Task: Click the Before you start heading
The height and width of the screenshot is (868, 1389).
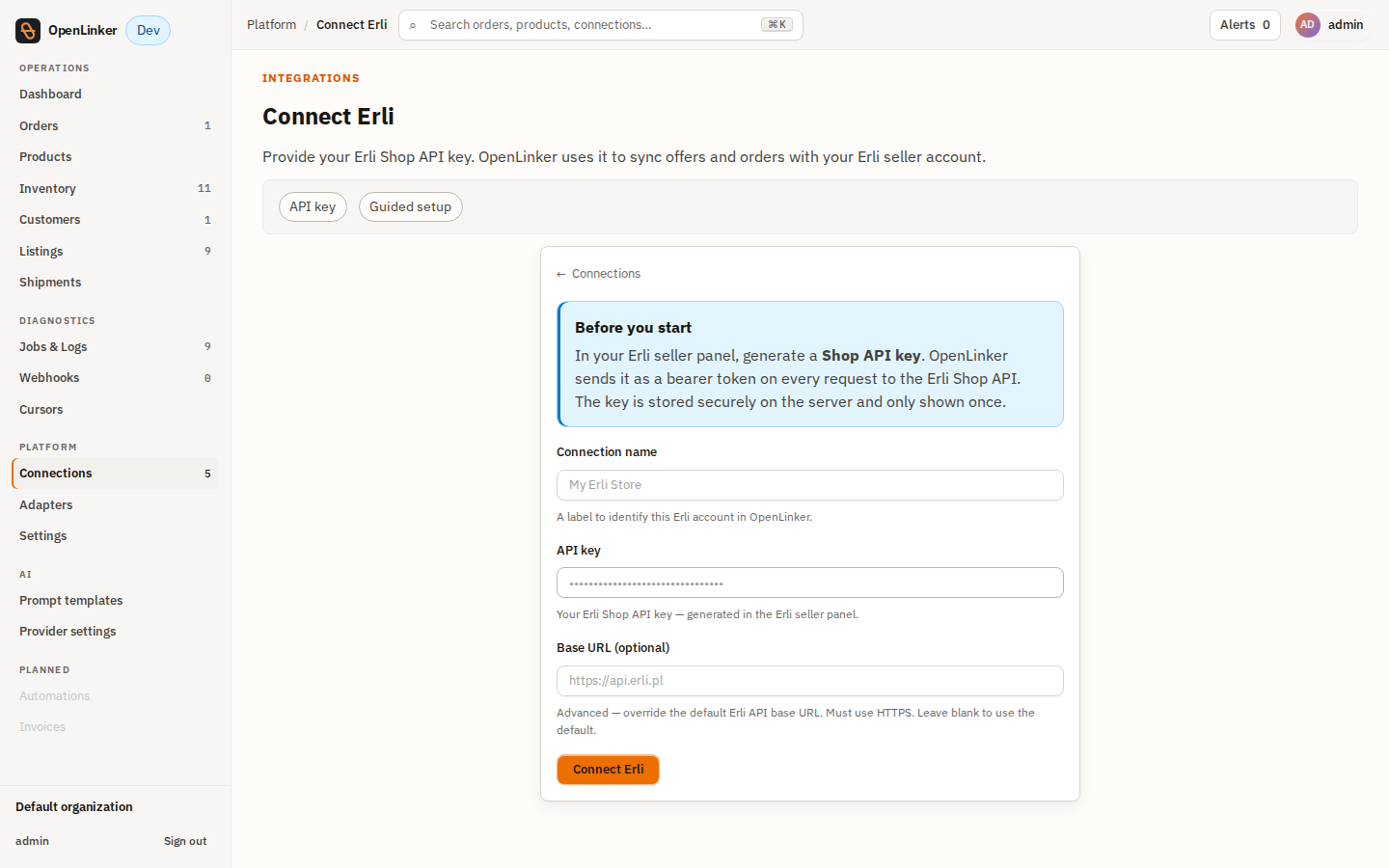Action: (x=633, y=328)
